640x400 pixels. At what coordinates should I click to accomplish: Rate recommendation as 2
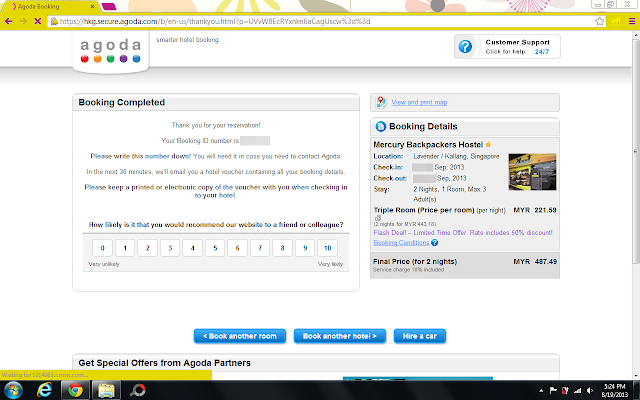147,248
